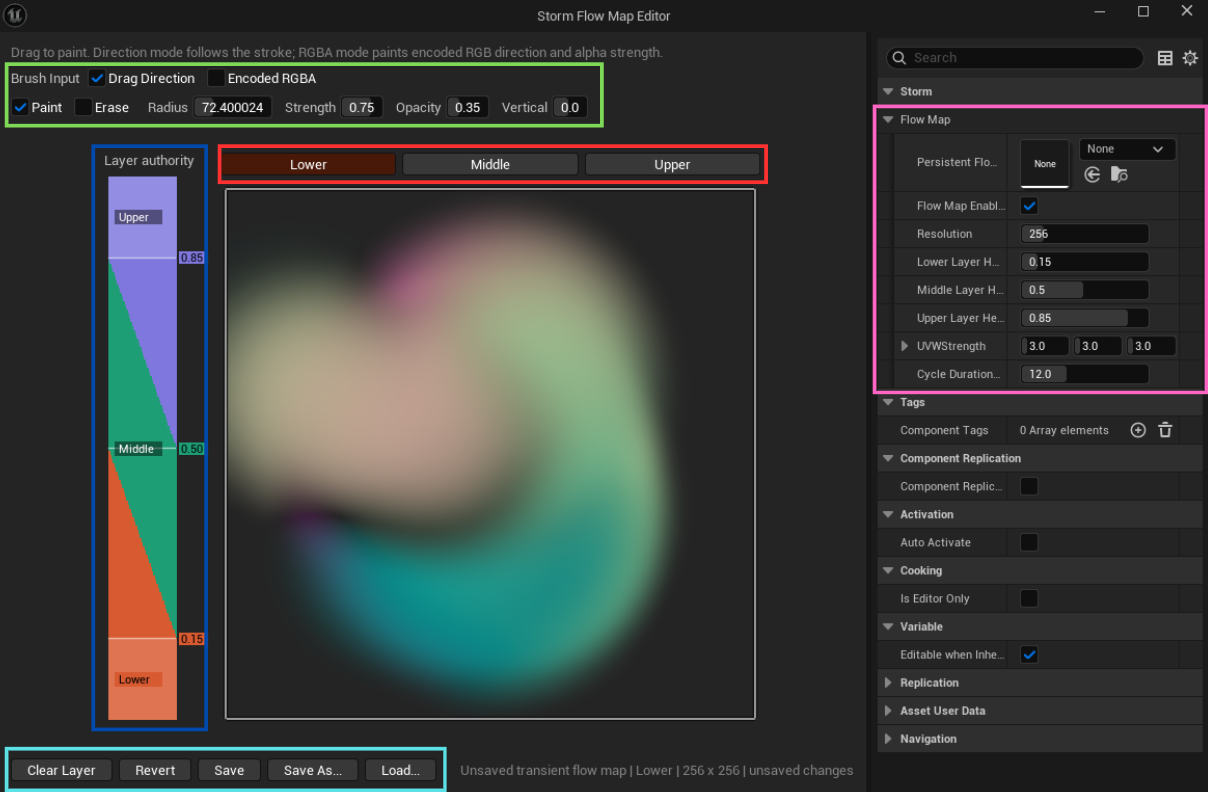Click the Resolution 256 field
The width and height of the screenshot is (1208, 792).
click(x=1085, y=234)
